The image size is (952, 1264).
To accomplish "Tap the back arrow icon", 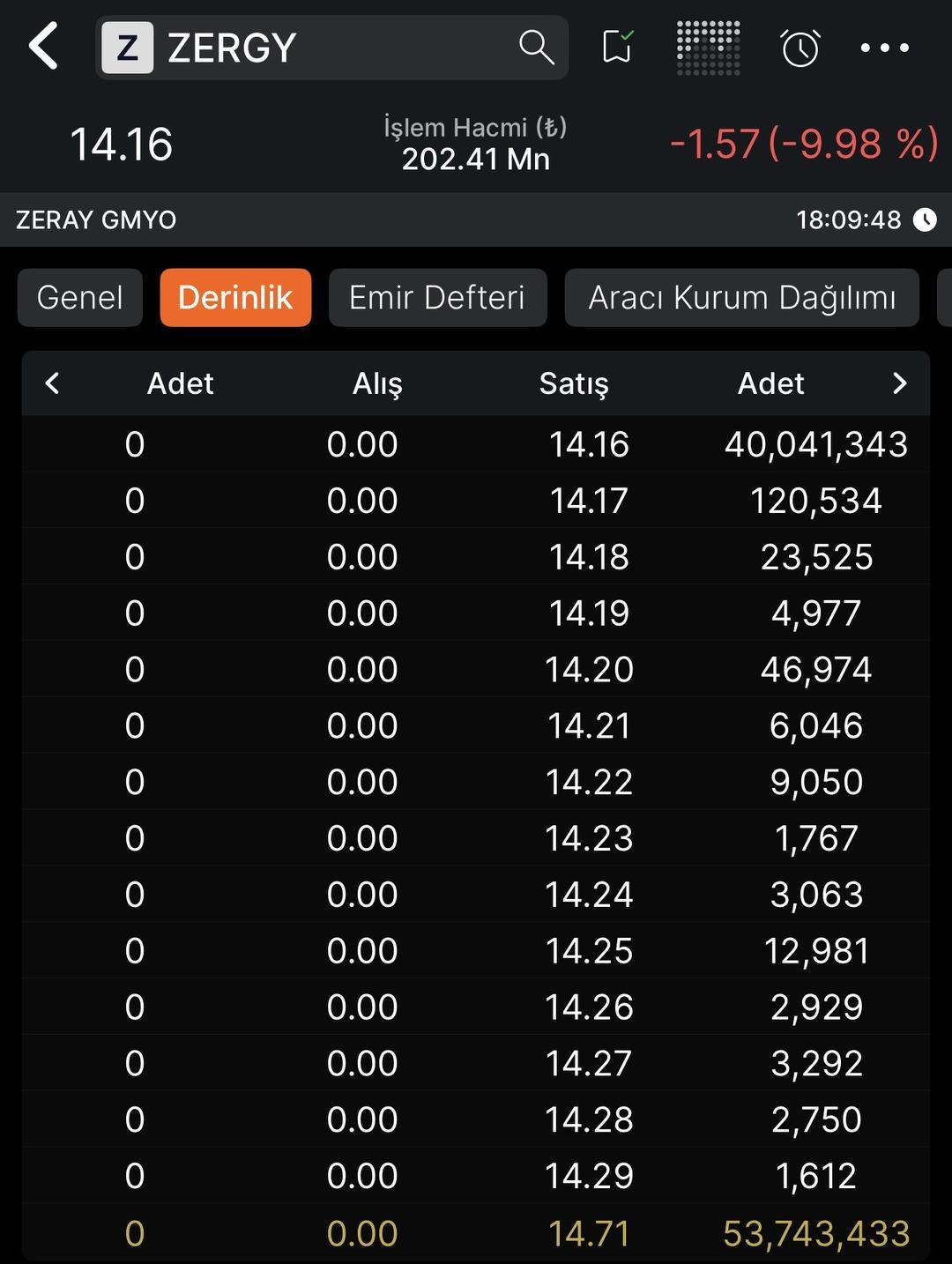I will pyautogui.click(x=44, y=47).
